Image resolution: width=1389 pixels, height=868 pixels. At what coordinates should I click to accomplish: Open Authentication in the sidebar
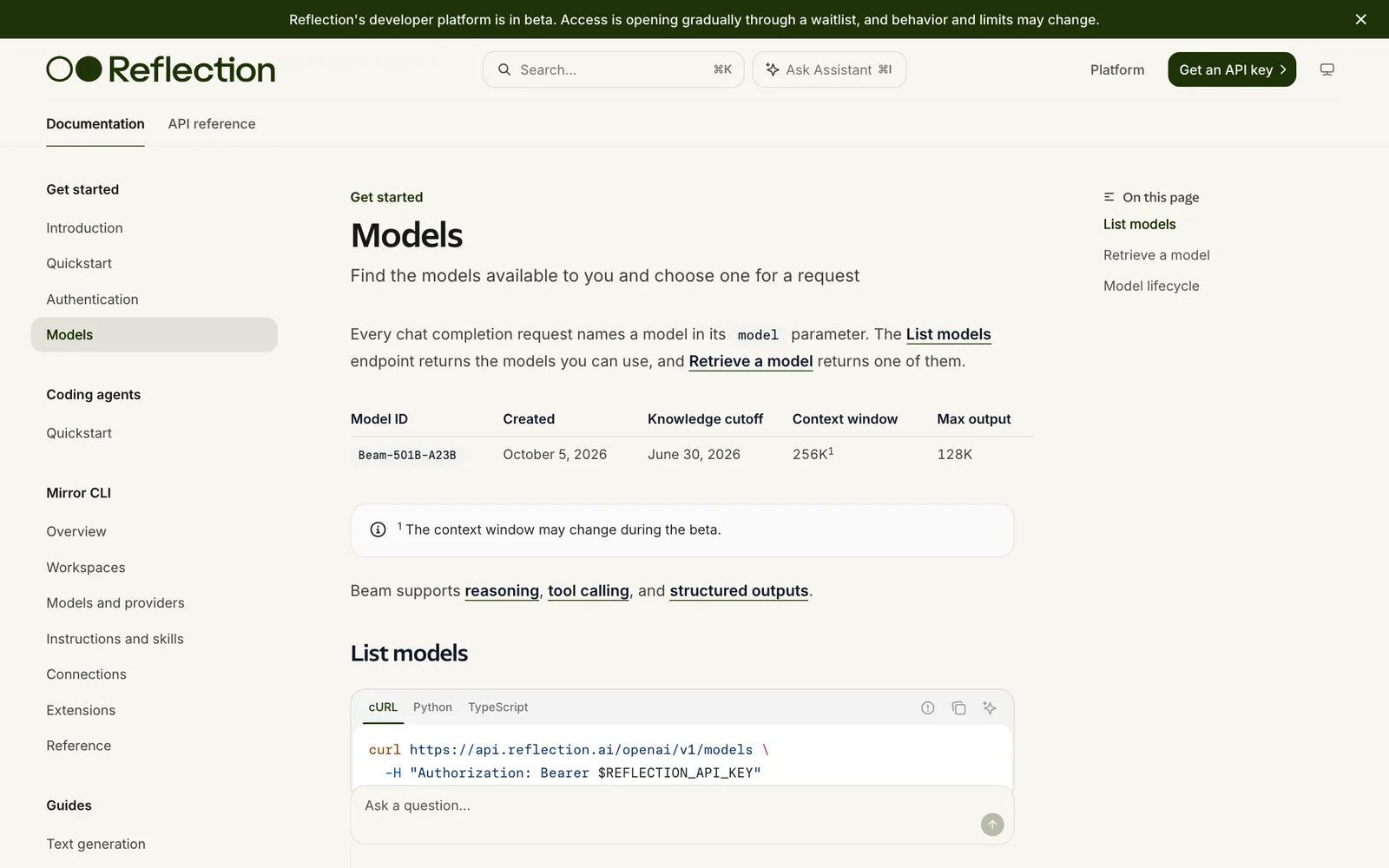coord(92,299)
